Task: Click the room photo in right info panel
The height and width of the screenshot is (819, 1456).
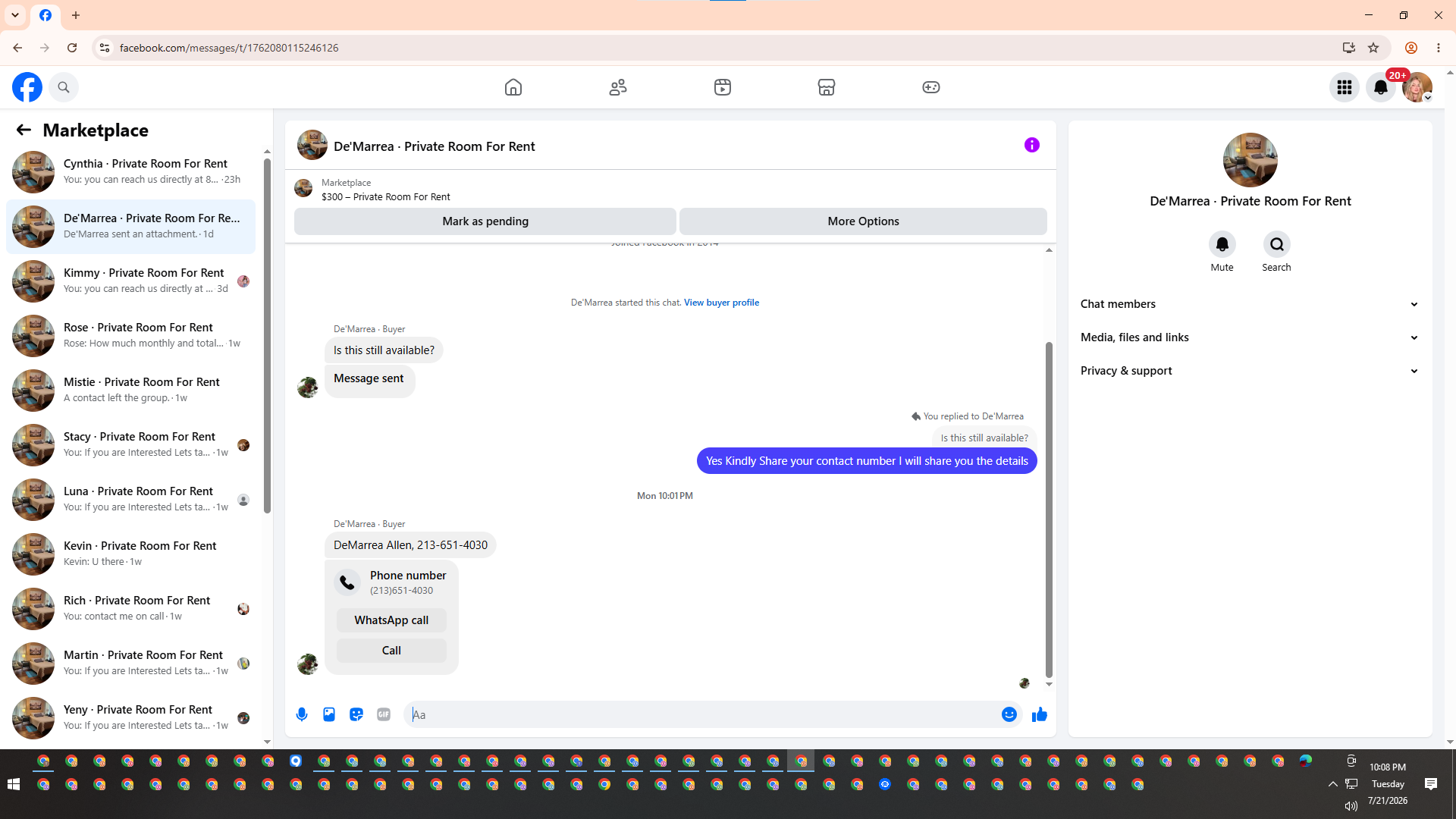Action: point(1250,160)
